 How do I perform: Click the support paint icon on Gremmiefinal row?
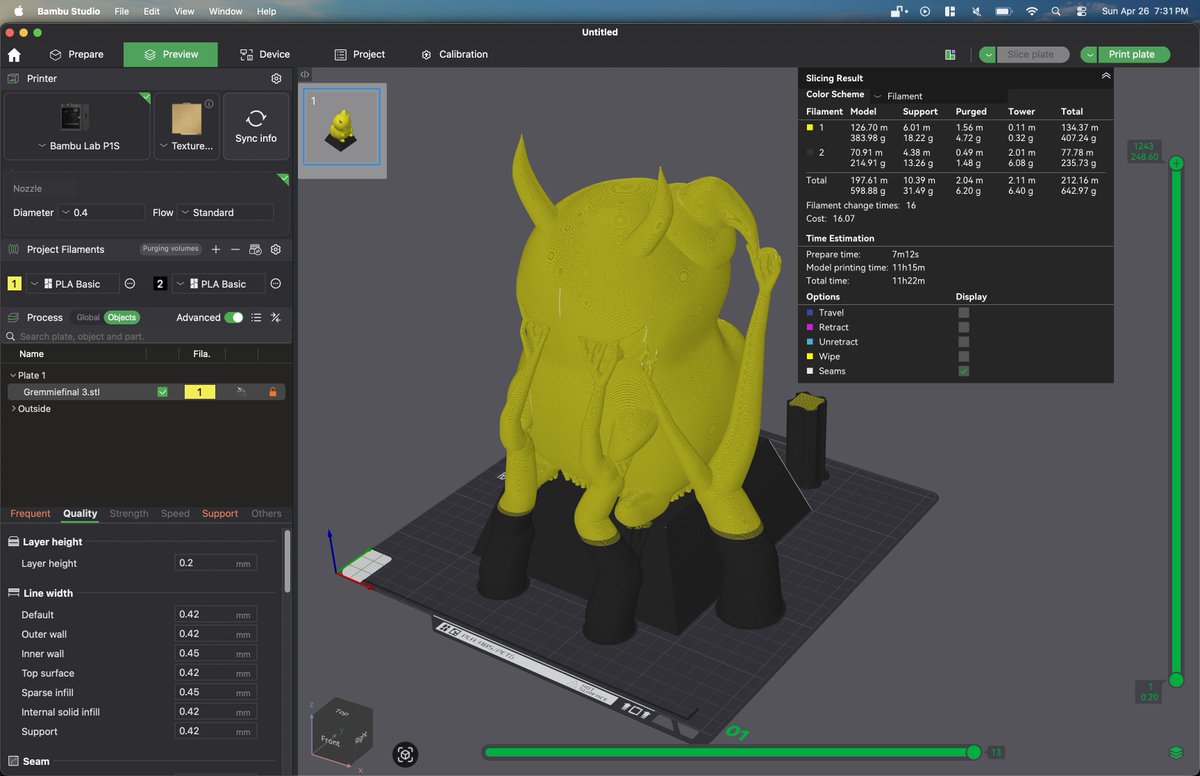click(241, 393)
